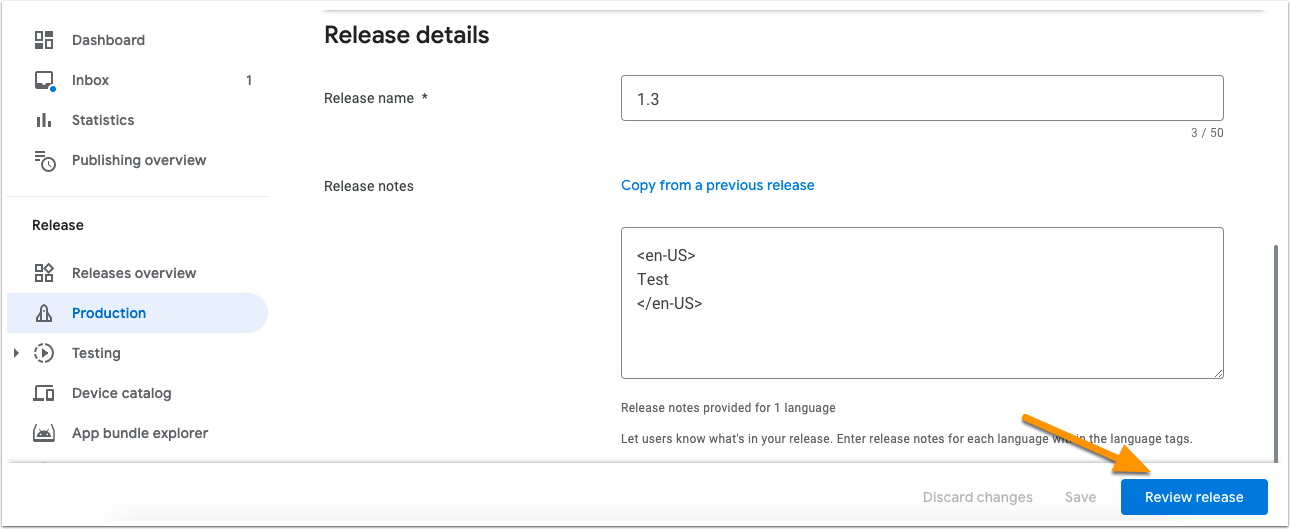Click Discard changes
Viewport: 1290px width, 529px height.
977,497
